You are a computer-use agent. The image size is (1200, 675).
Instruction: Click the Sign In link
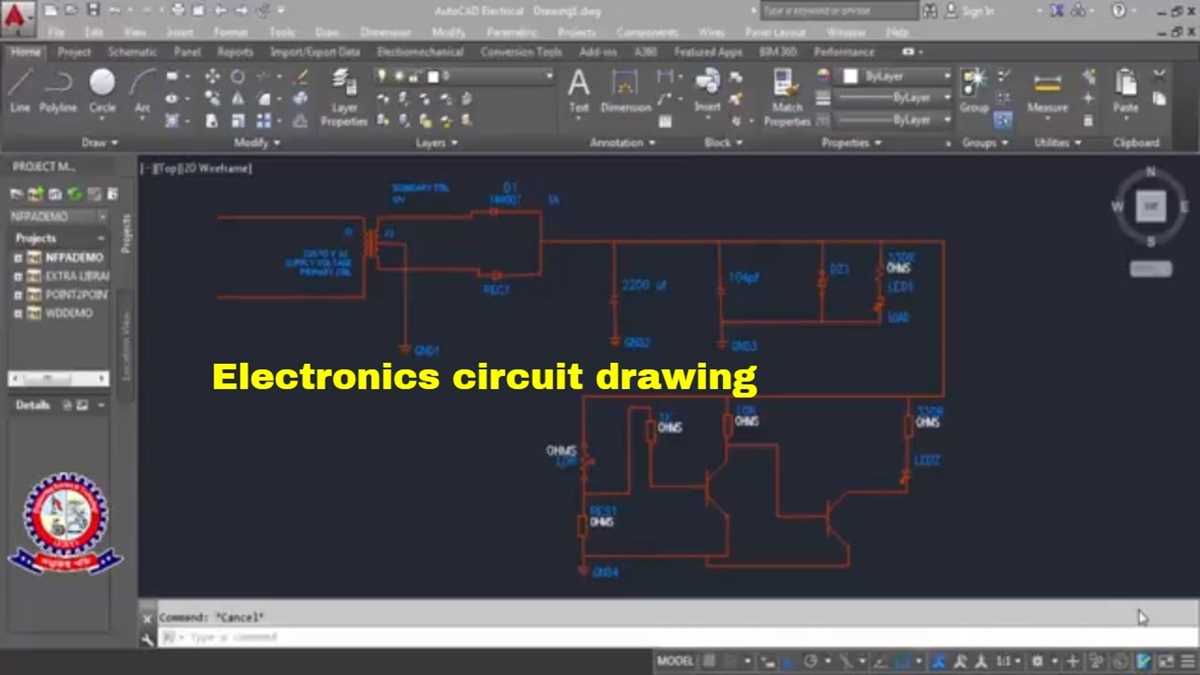click(978, 11)
